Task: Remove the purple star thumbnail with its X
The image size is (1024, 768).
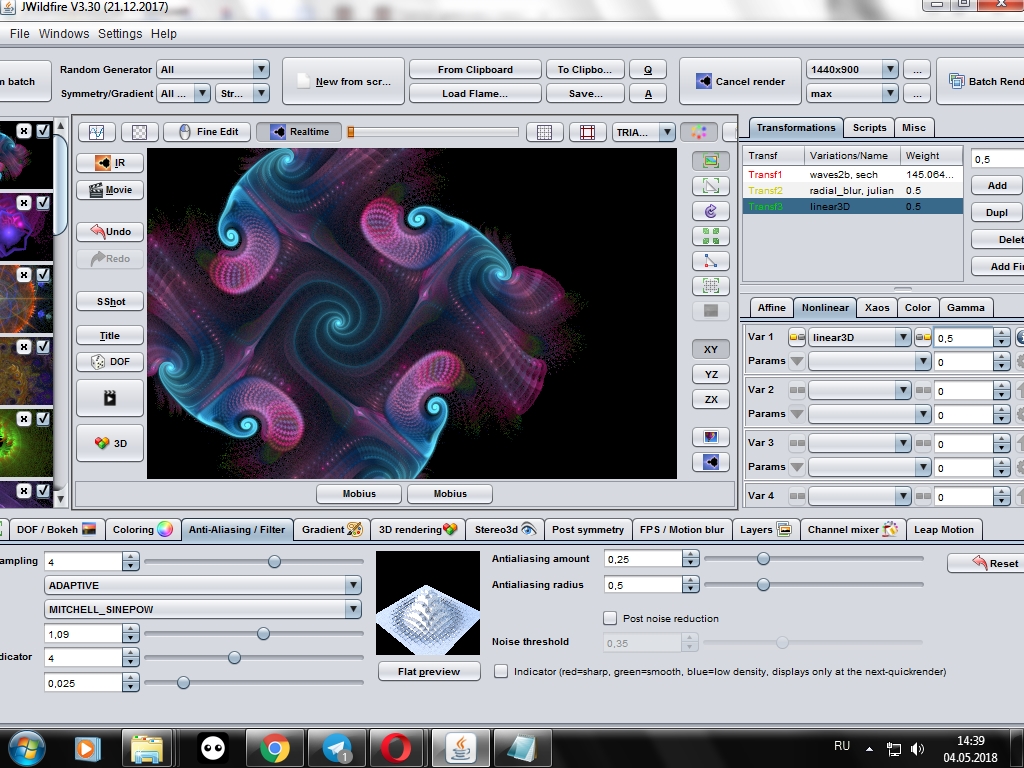Action: pos(24,202)
